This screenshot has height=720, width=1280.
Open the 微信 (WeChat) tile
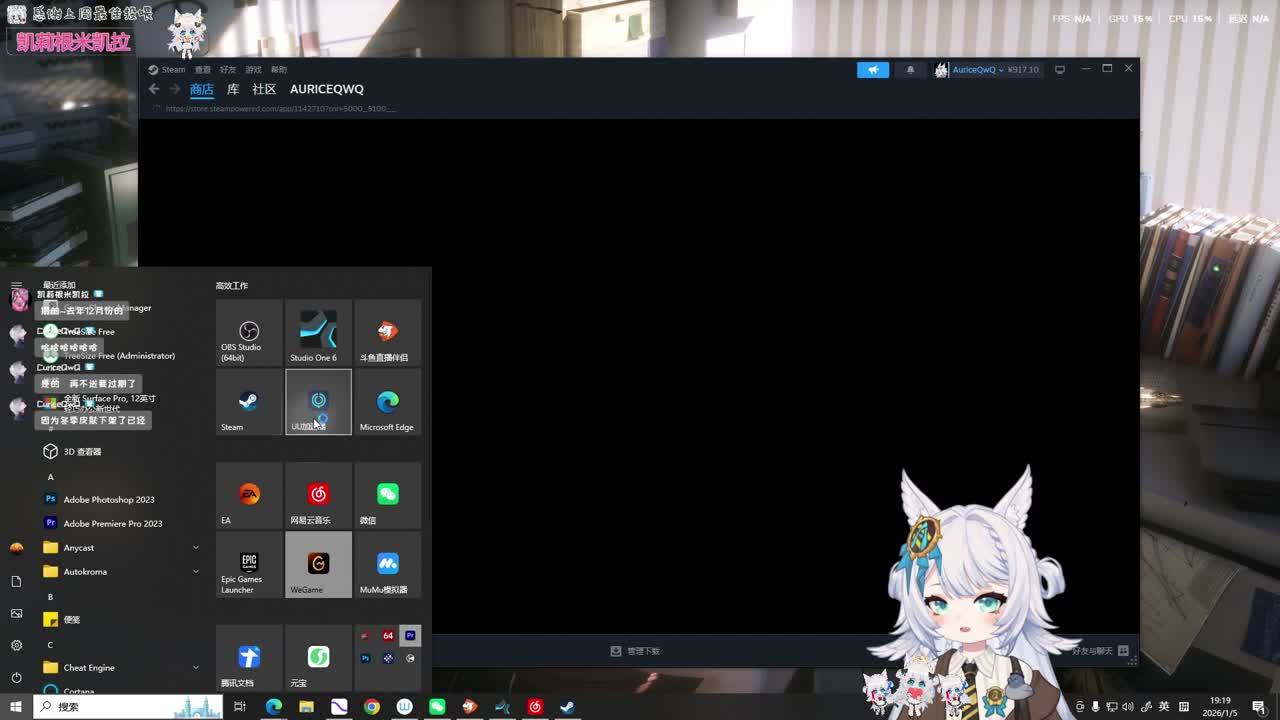[387, 495]
